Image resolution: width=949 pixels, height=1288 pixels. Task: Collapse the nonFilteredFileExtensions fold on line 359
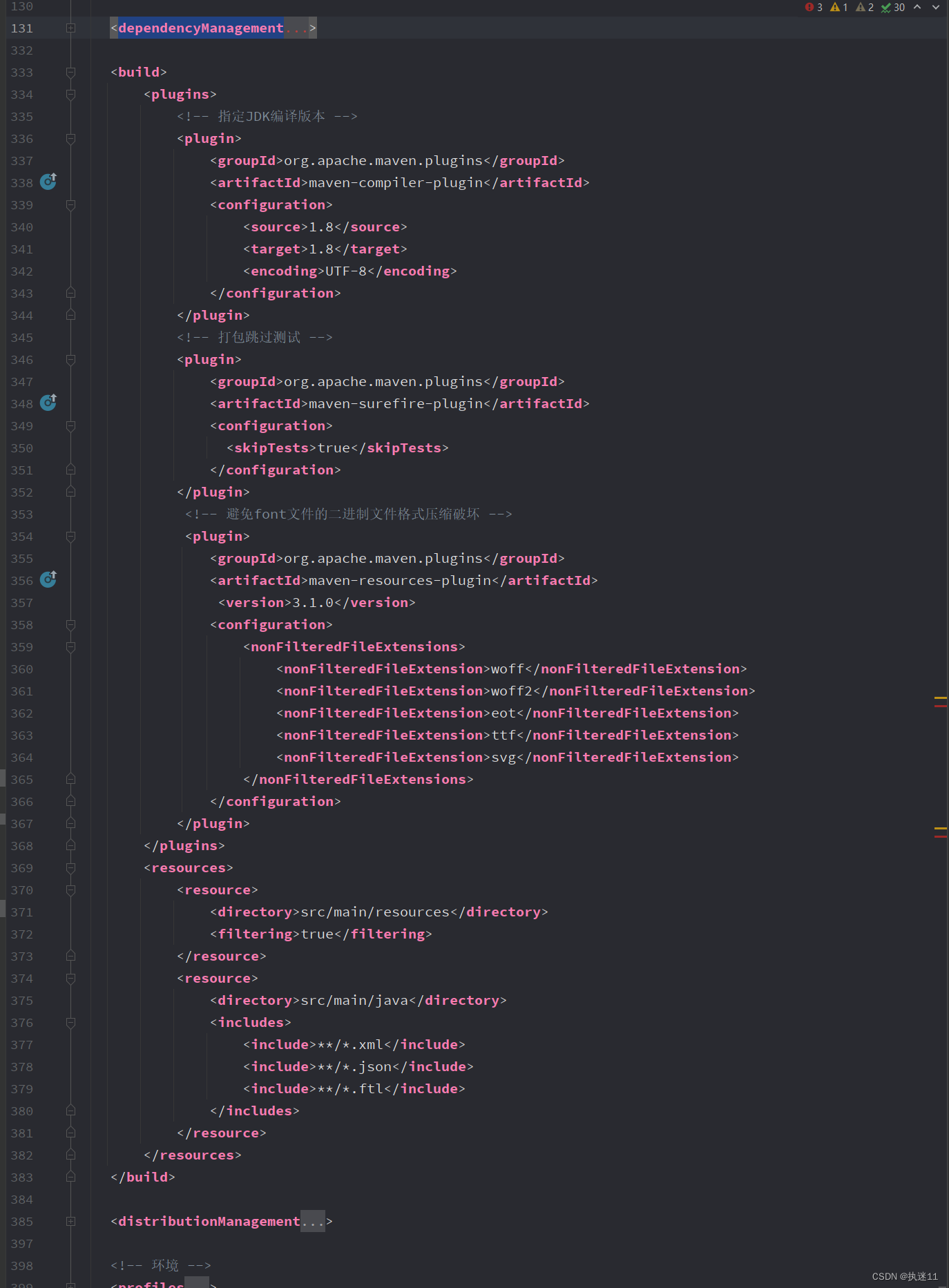pyautogui.click(x=70, y=647)
